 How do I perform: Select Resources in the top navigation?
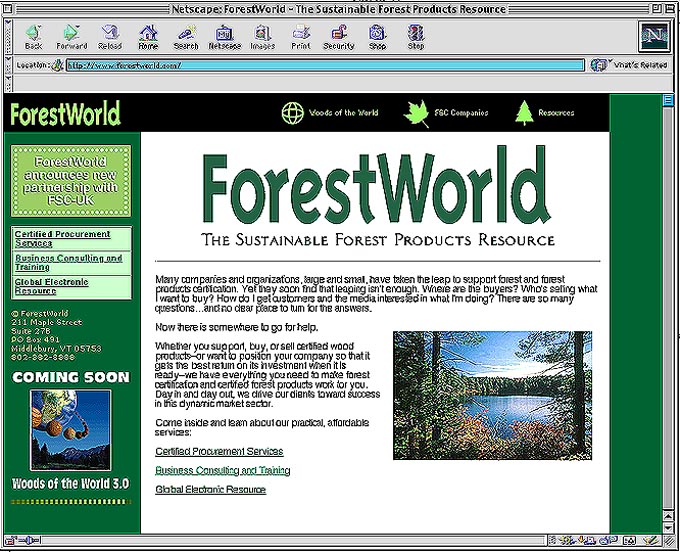pos(545,113)
